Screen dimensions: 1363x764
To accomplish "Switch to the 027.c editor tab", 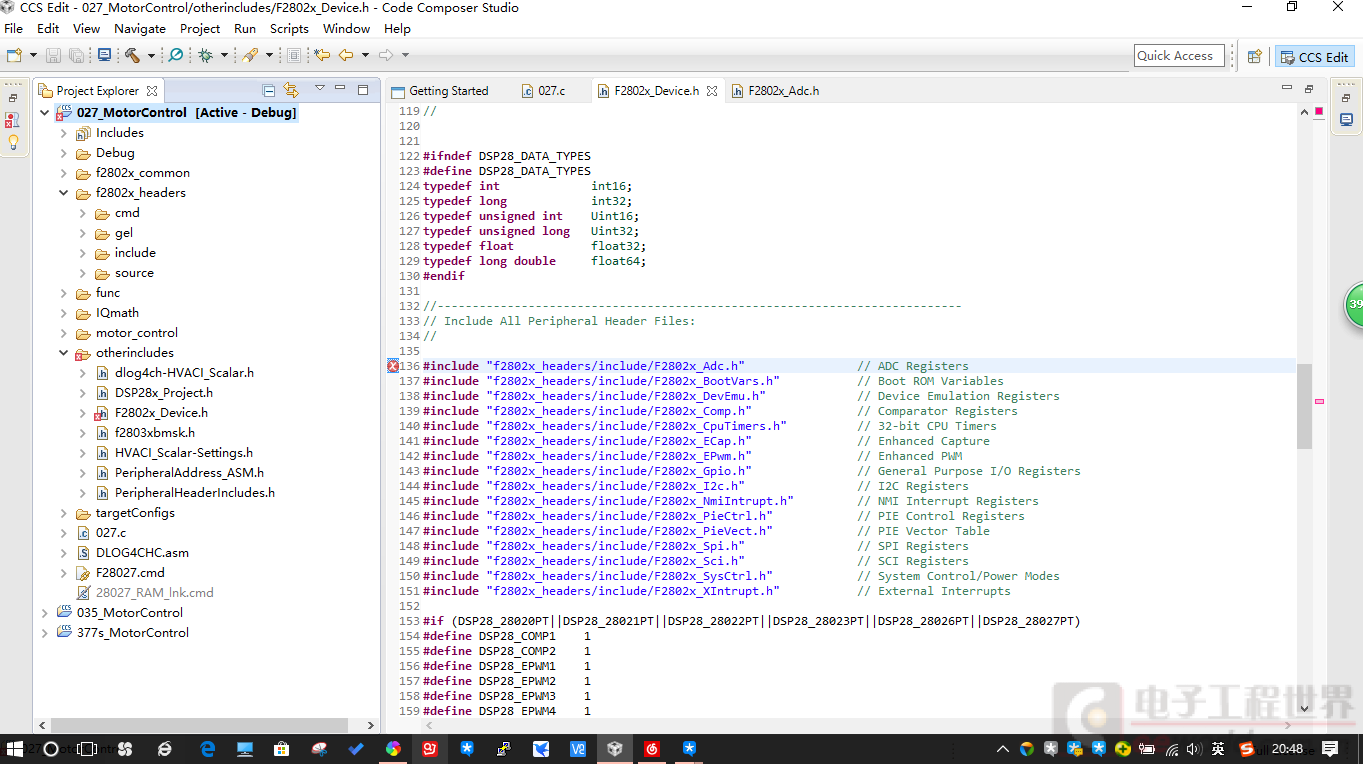I will tap(544, 91).
